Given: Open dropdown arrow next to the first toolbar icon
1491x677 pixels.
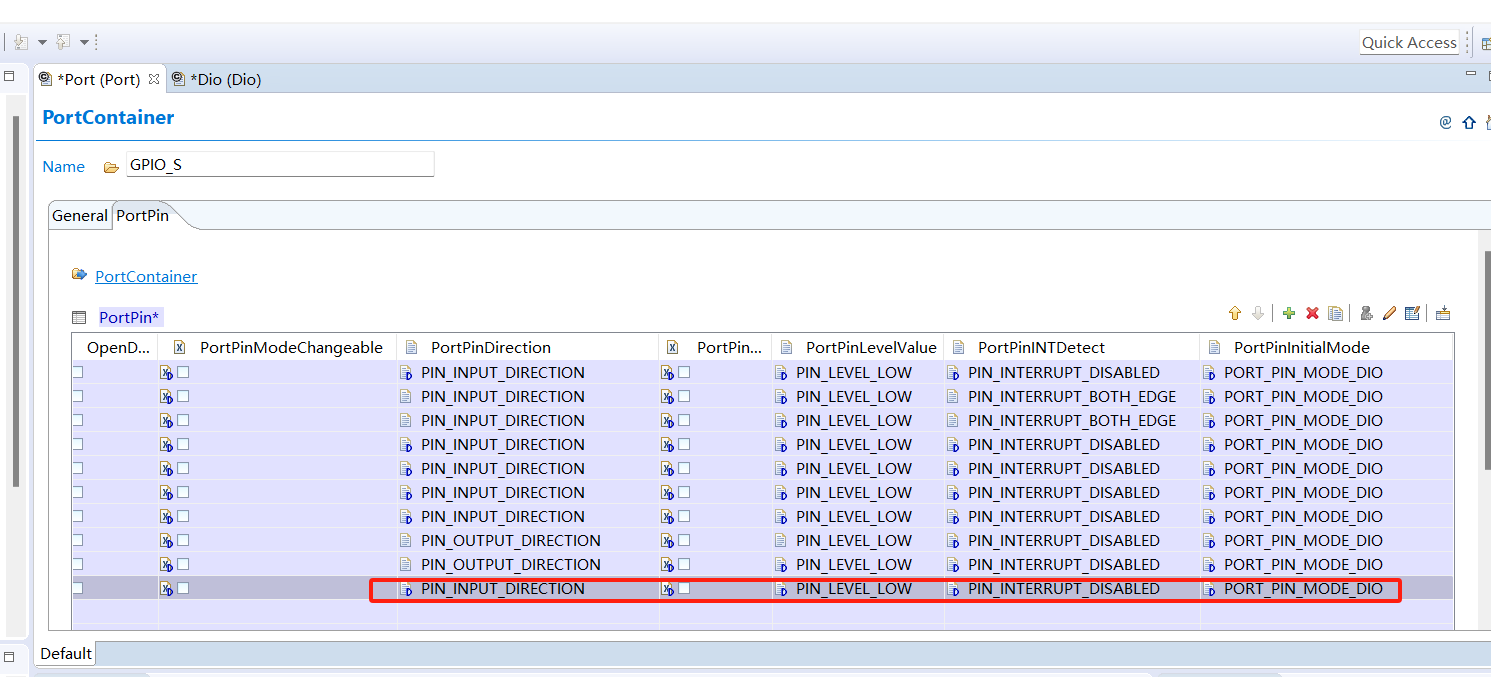Looking at the screenshot, I should [x=42, y=42].
